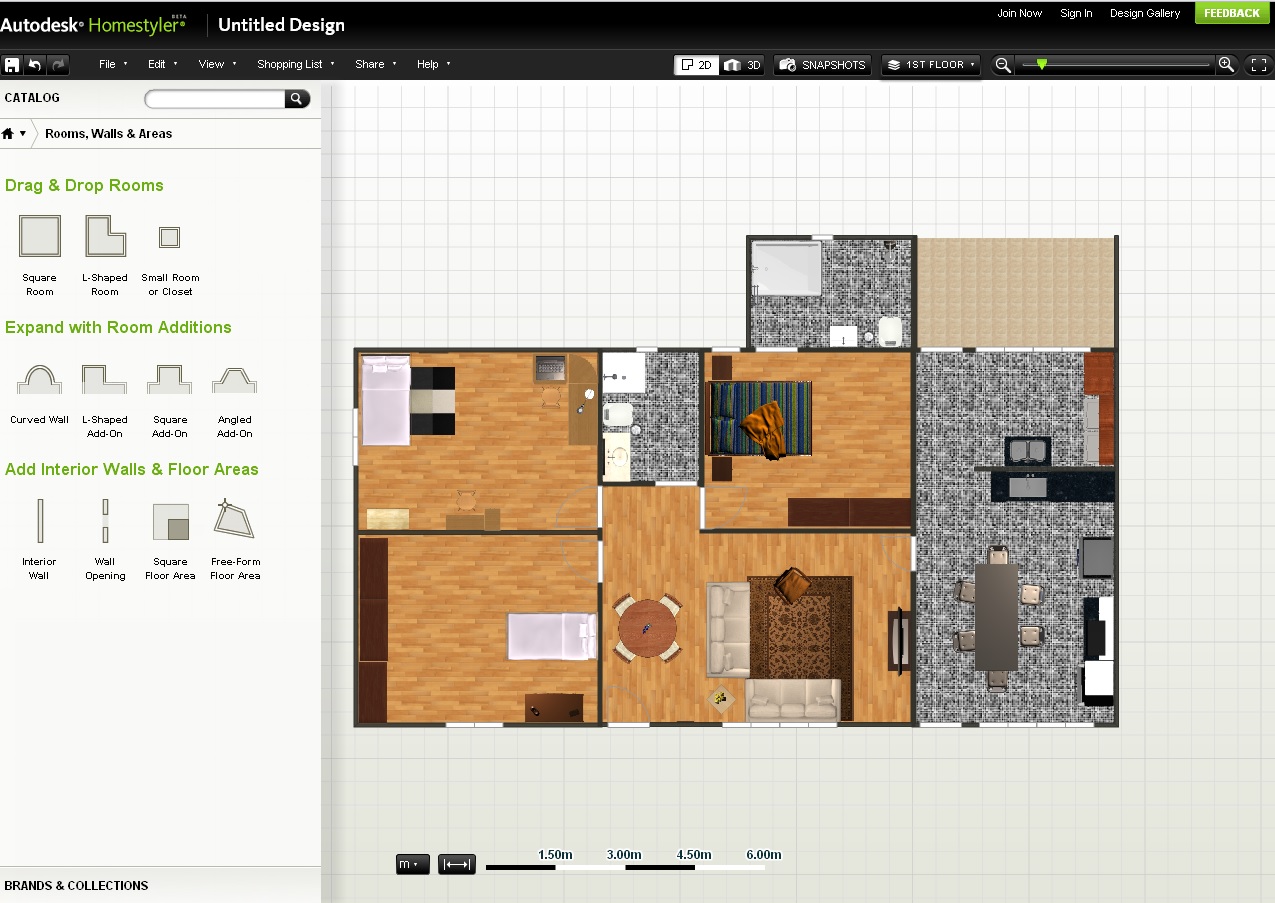The image size is (1275, 903).
Task: Open the Design Gallery link
Action: 1145,13
